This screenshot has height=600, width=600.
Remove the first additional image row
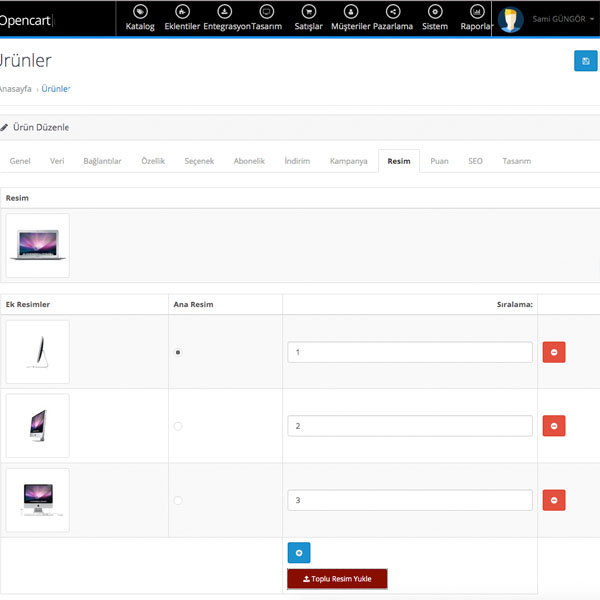553,352
